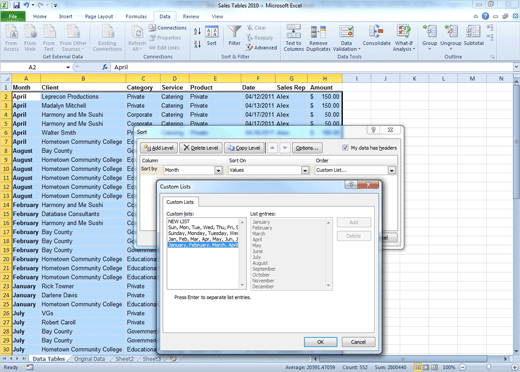Open Excel Help question mark icon
Image resolution: width=520 pixels, height=372 pixels.
point(485,16)
